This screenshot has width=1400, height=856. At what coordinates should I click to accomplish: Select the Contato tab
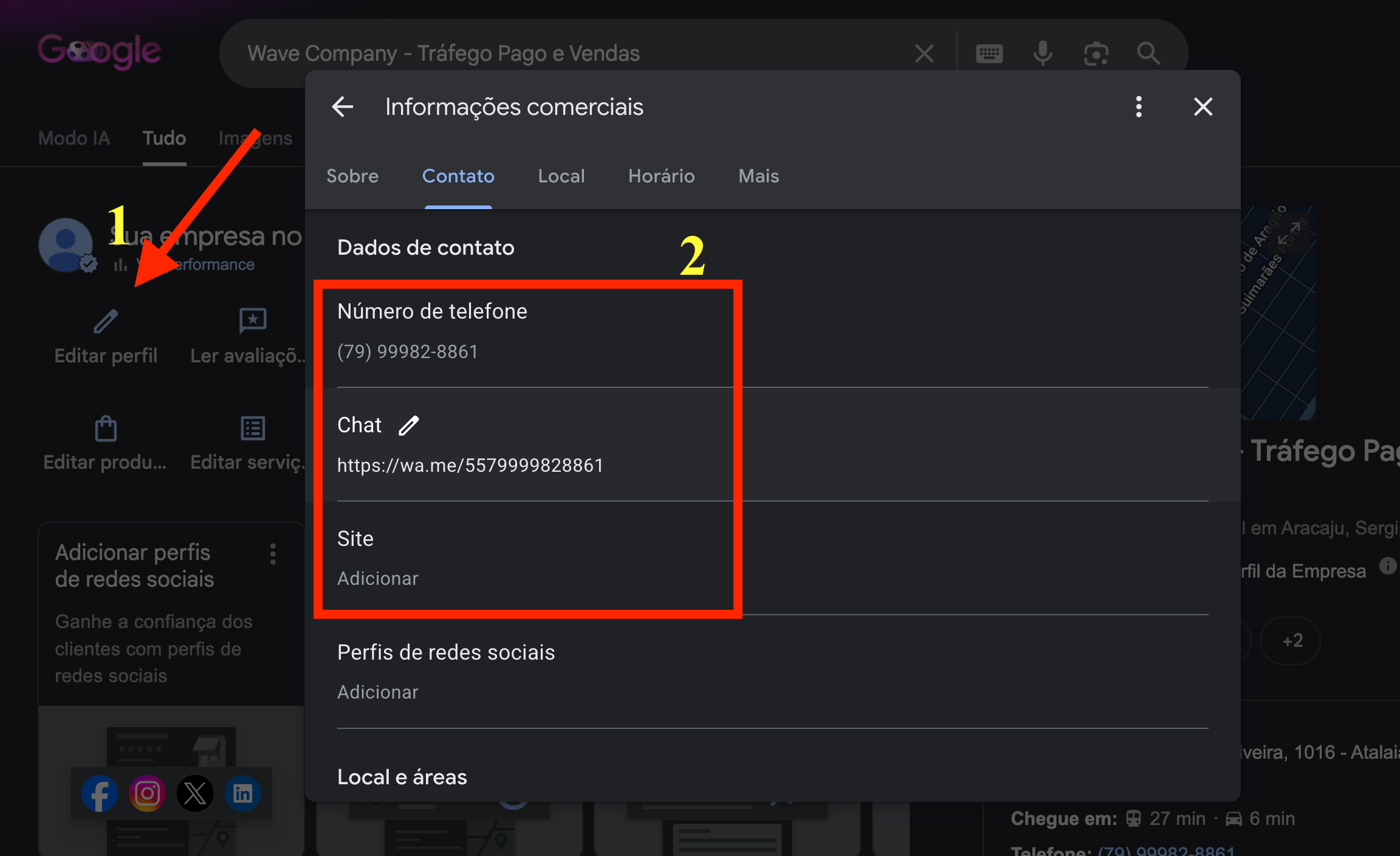point(458,176)
